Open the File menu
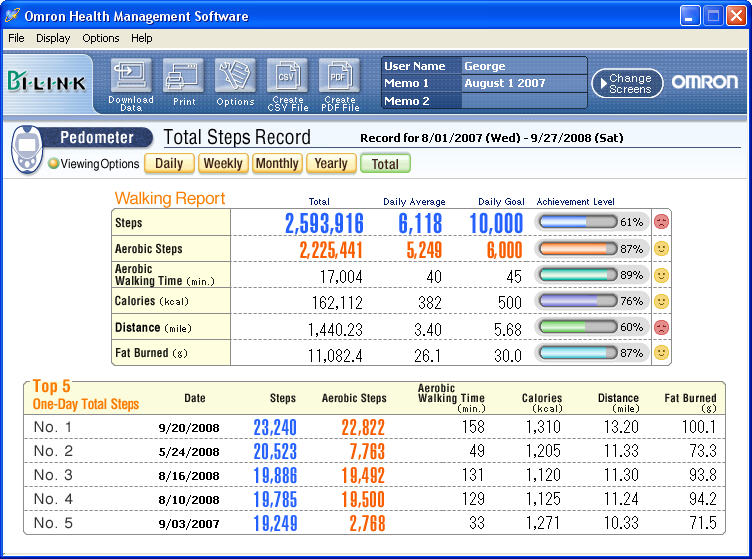 click(x=16, y=38)
